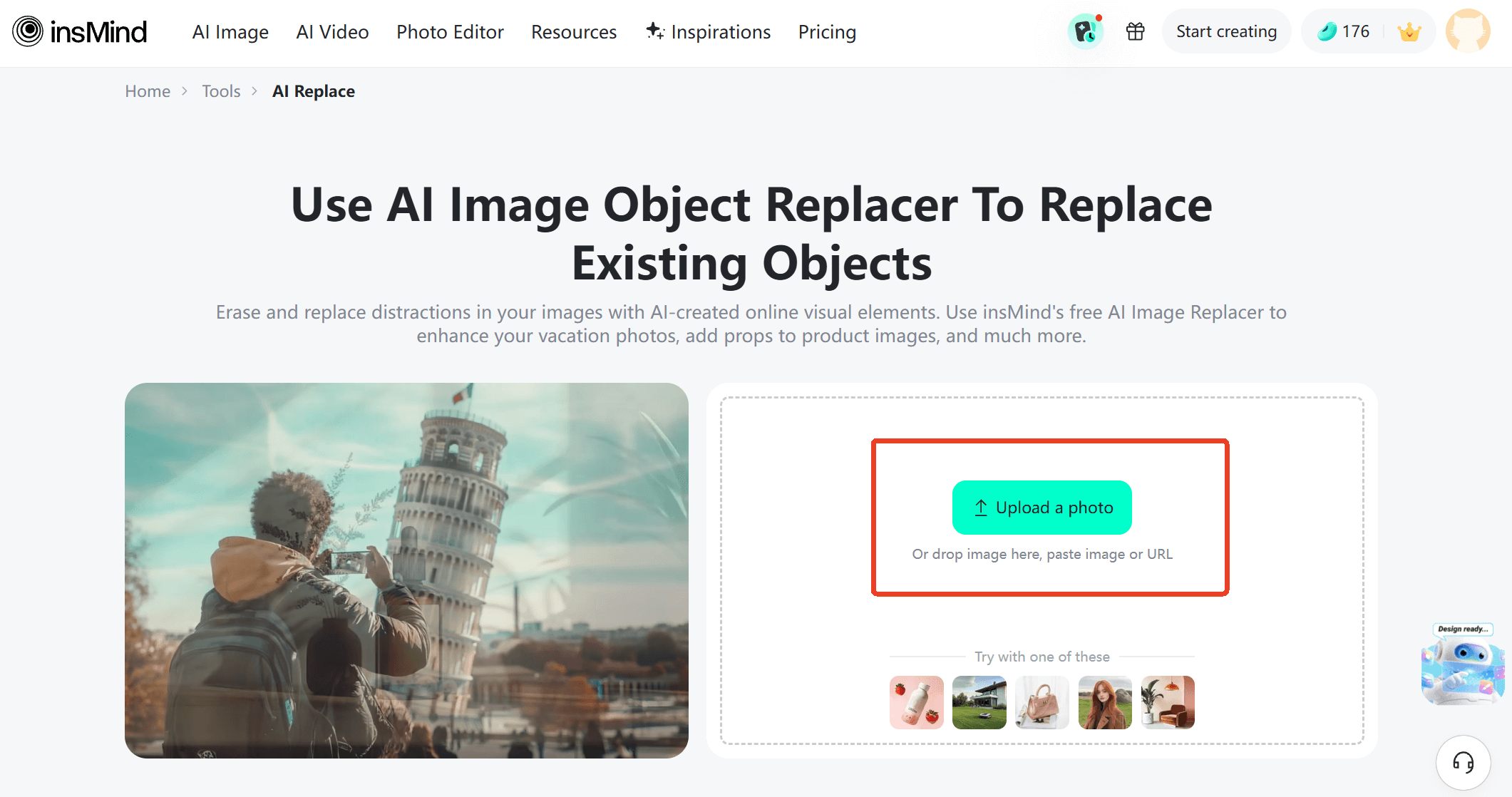Click the gold crown premium icon

(x=1409, y=31)
